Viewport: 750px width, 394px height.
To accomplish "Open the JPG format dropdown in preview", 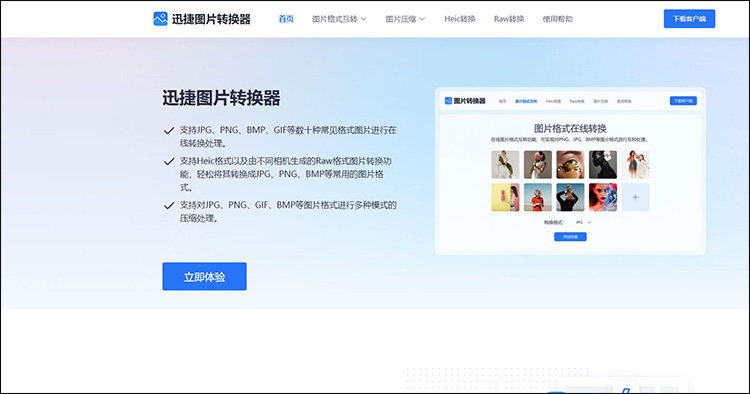I will point(584,222).
